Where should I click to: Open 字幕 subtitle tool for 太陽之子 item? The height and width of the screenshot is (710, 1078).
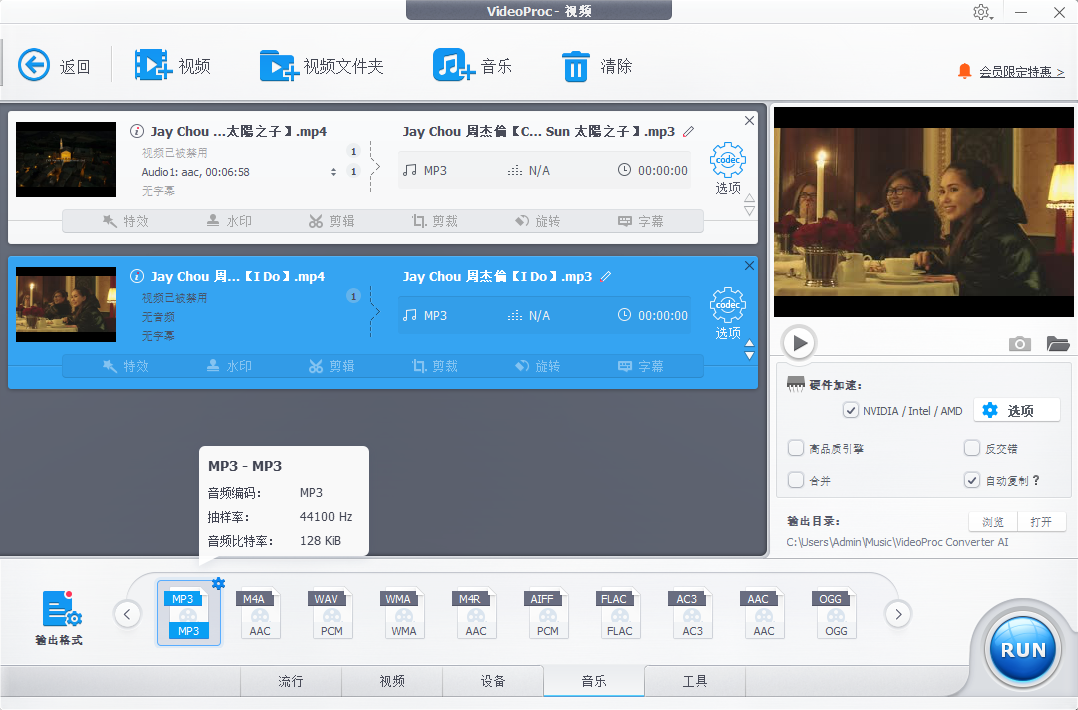point(641,221)
